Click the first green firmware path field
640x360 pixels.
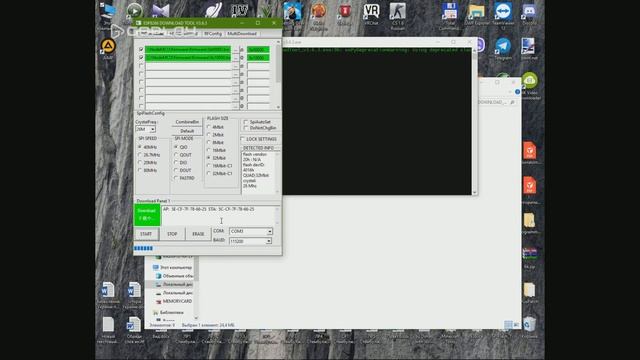coord(188,50)
